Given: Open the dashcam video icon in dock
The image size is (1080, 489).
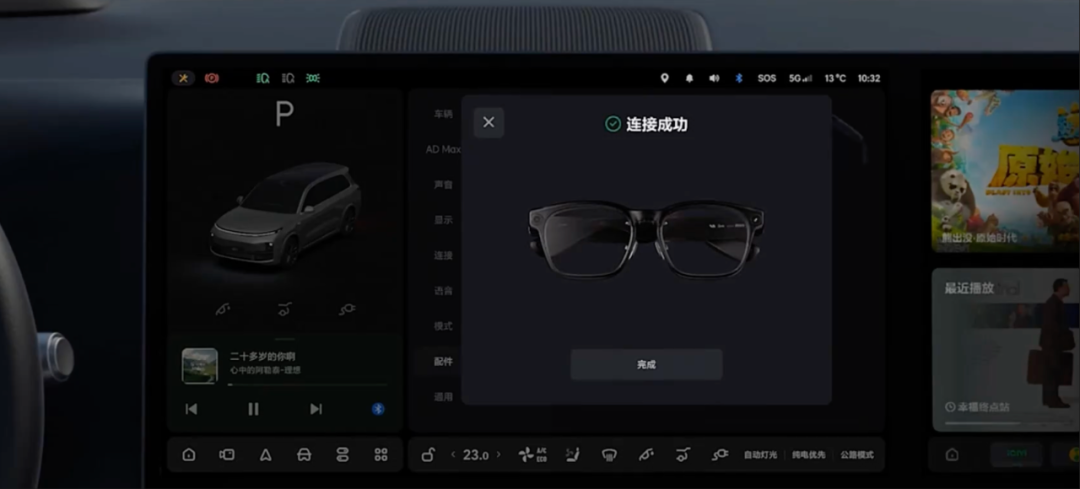Looking at the screenshot, I should tap(227, 455).
